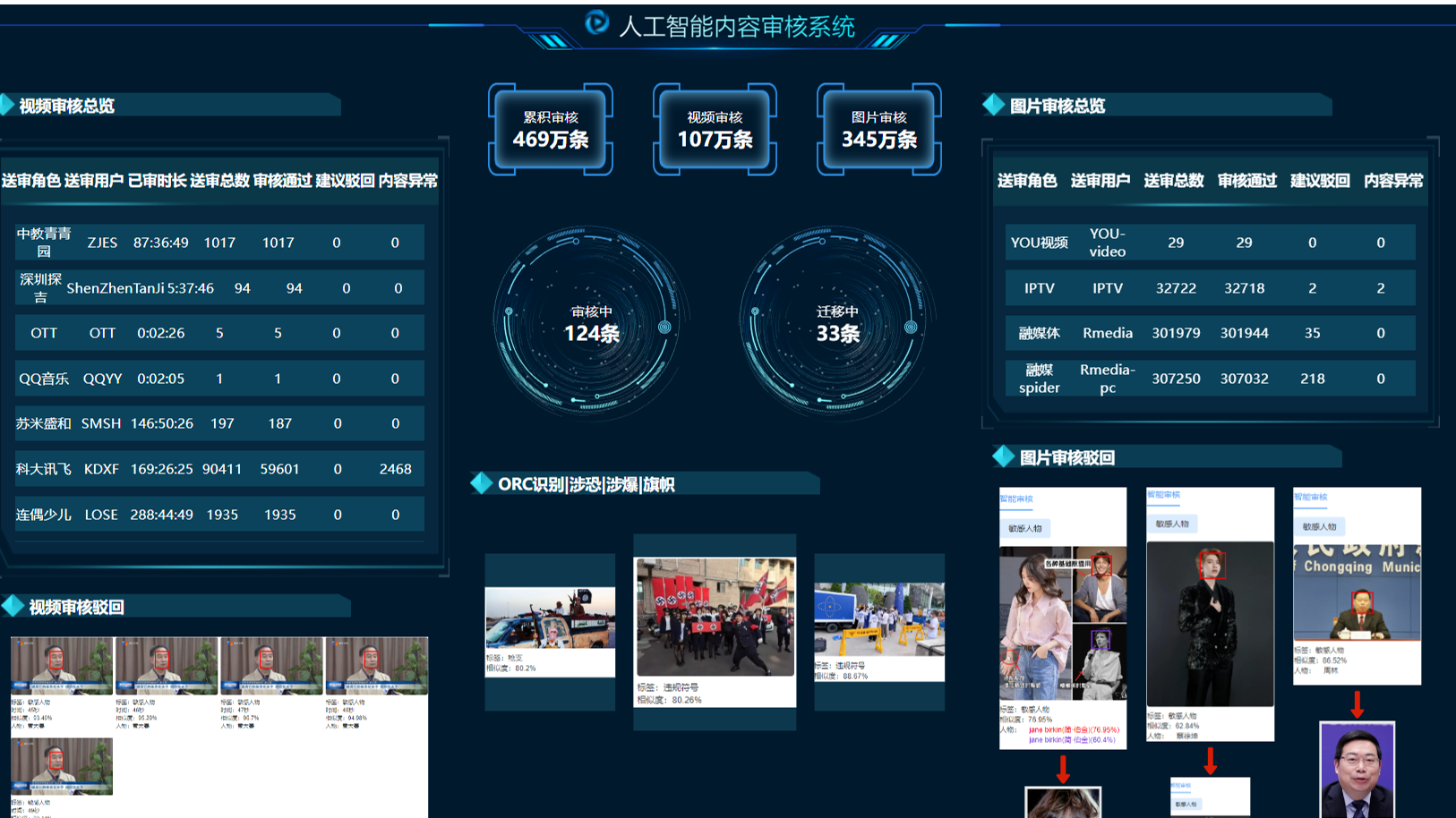Open the 枪支 tagged truck image thumbnail

point(550,618)
